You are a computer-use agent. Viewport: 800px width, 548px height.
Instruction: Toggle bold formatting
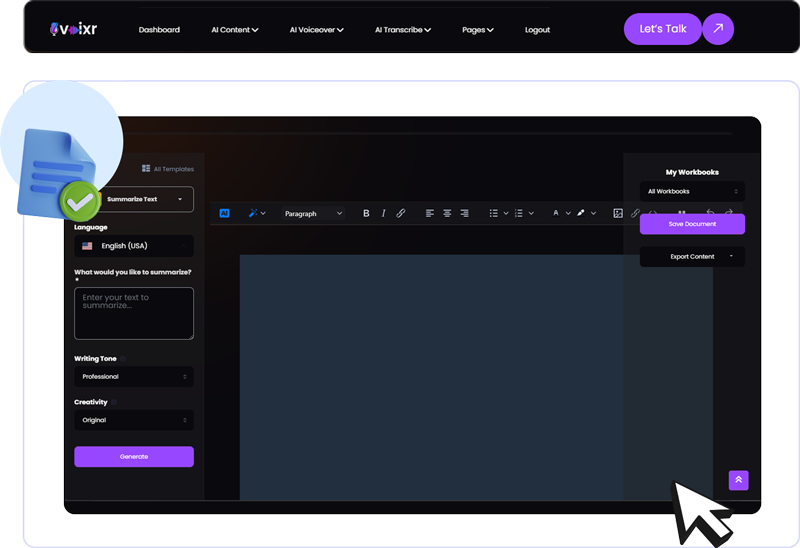pos(366,213)
